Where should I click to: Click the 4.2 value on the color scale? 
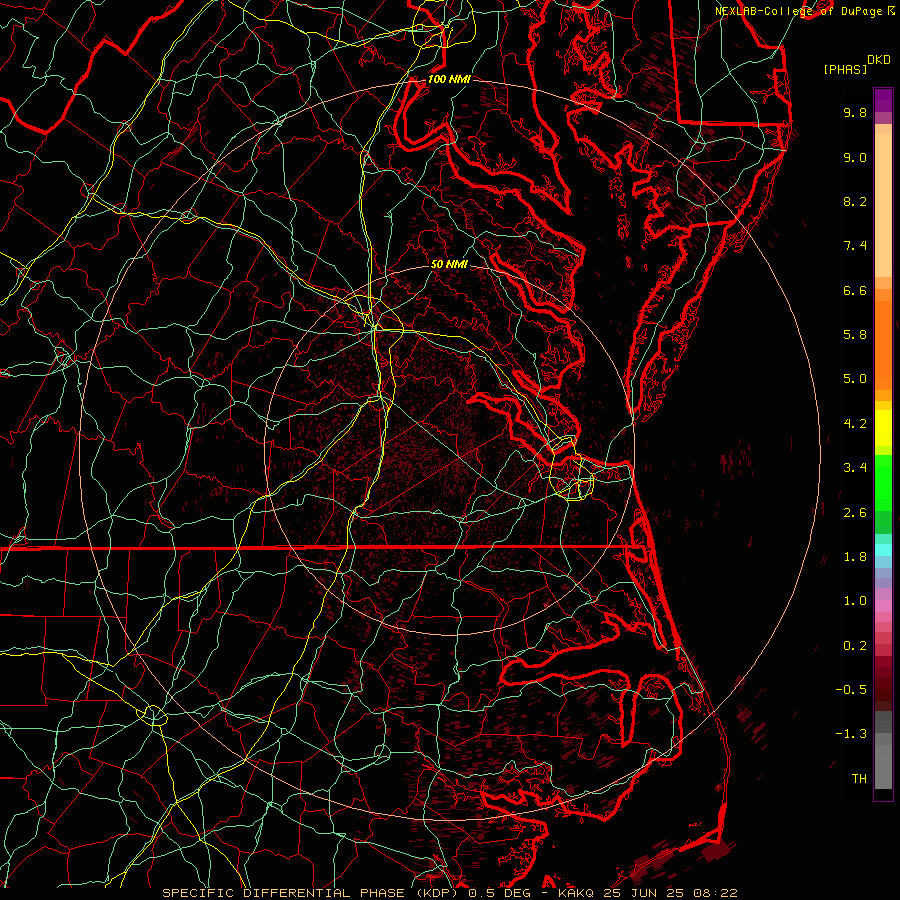click(855, 424)
